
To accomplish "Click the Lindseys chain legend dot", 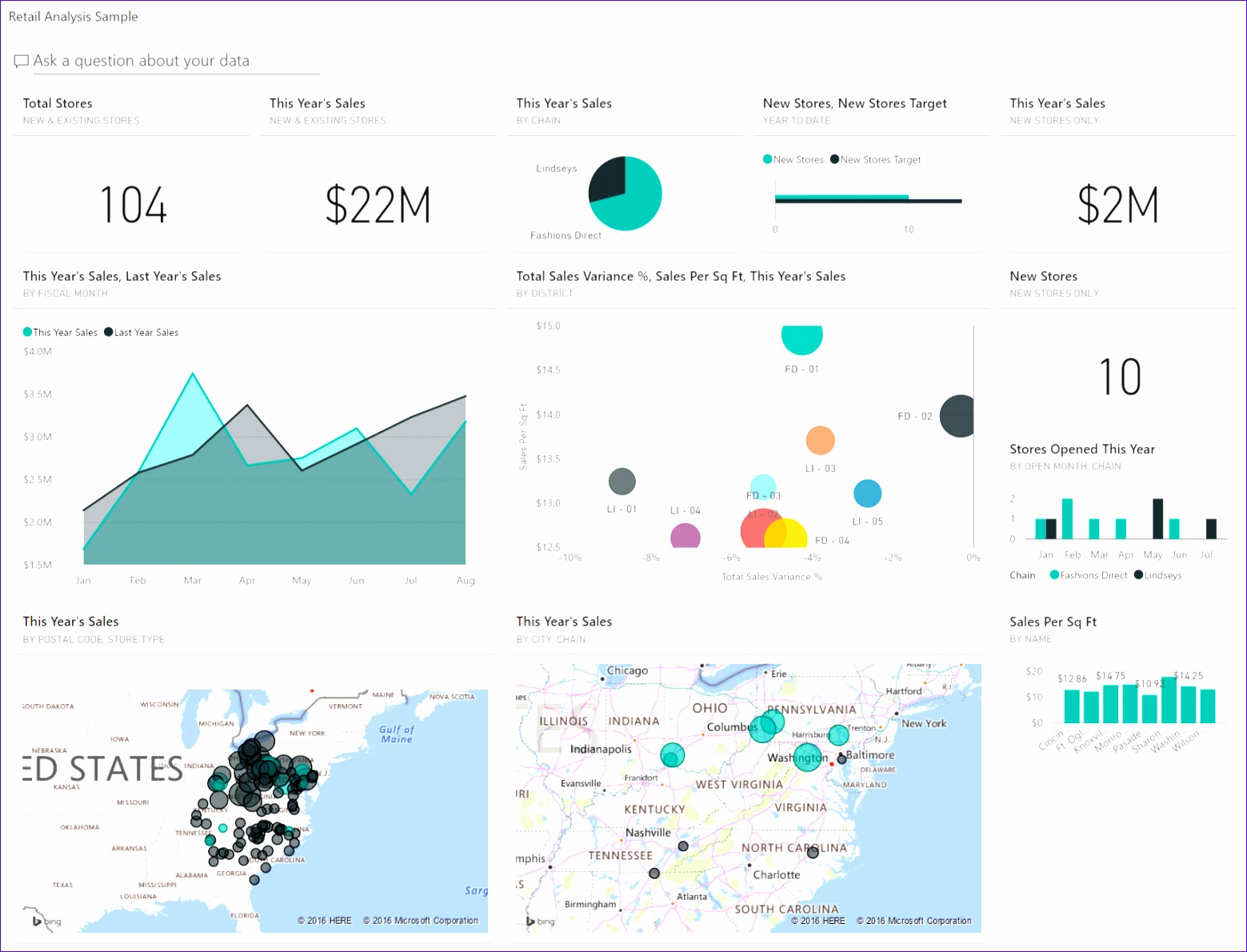I will click(1138, 574).
